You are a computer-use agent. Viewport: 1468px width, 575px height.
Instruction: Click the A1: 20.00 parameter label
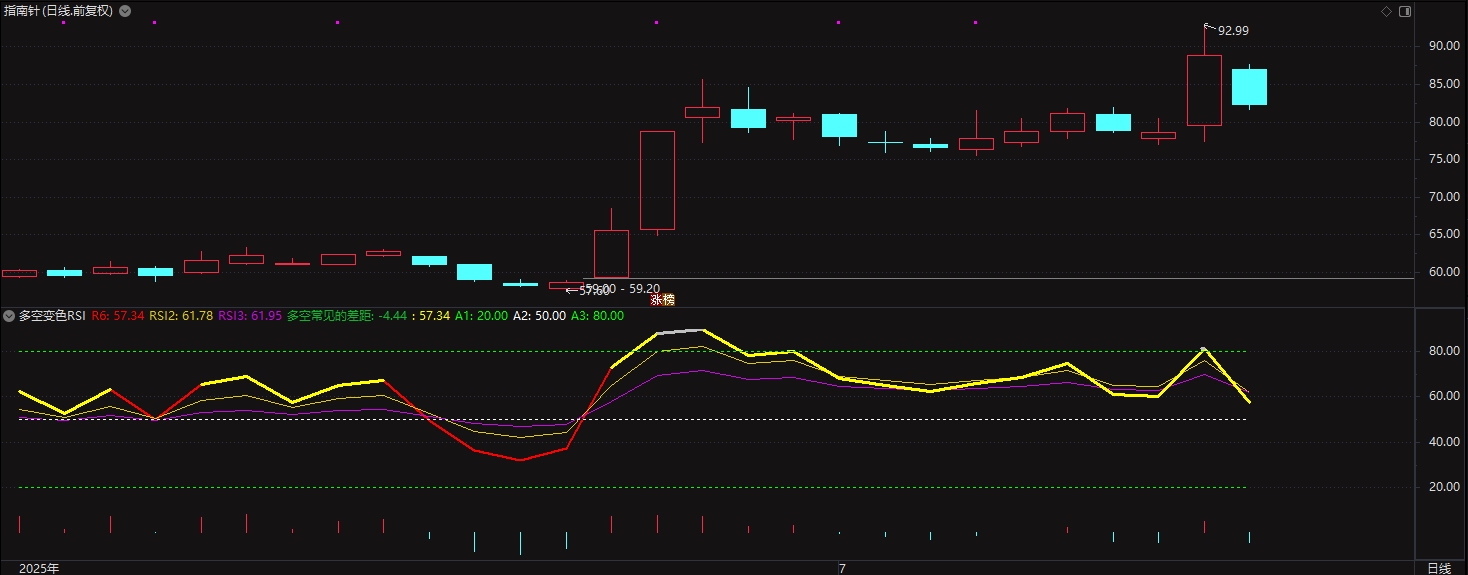click(481, 315)
